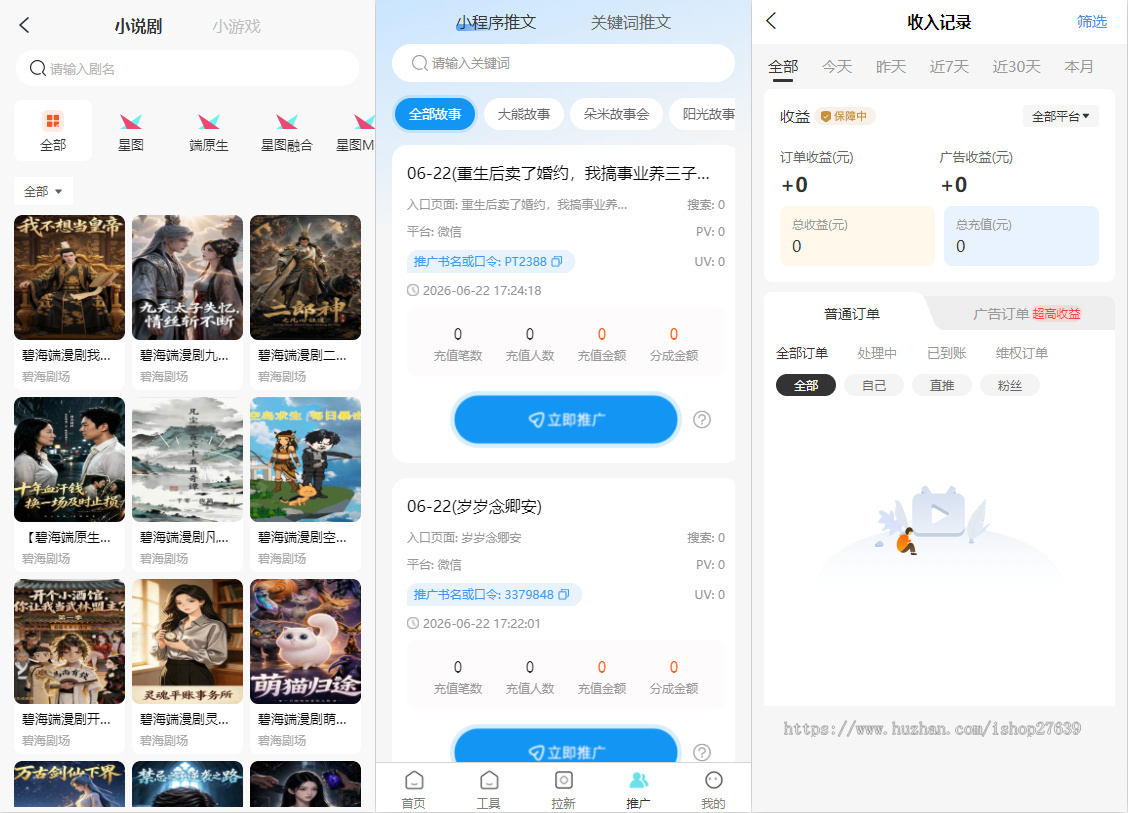Viewport: 1128px width, 813px height.
Task: Click the 保障中 shield badge
Action: [x=845, y=117]
